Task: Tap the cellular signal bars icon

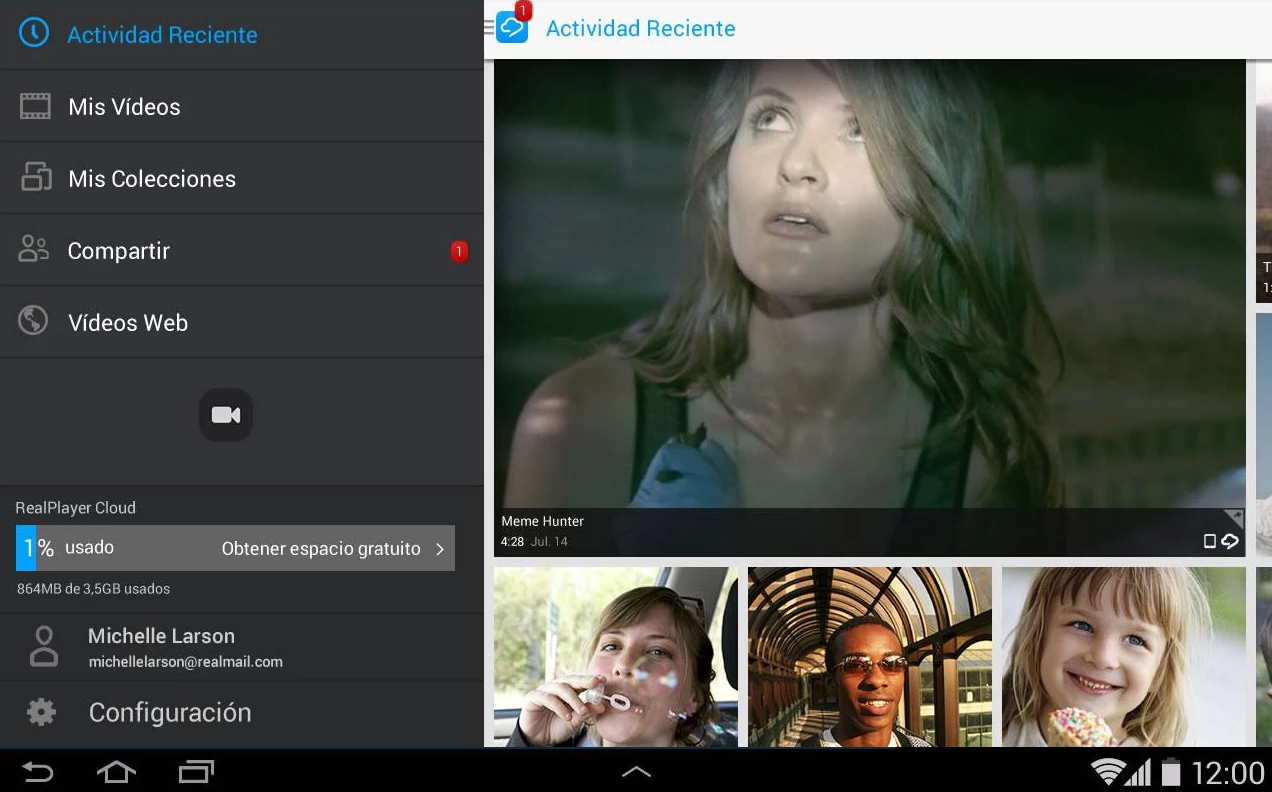Action: 1138,772
